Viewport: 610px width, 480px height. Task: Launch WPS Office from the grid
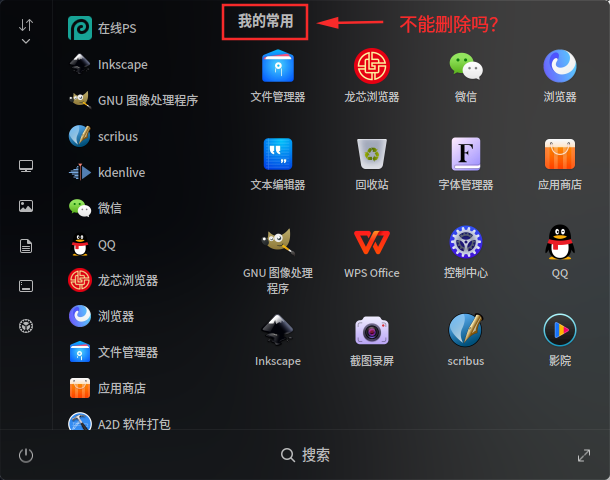click(x=372, y=252)
